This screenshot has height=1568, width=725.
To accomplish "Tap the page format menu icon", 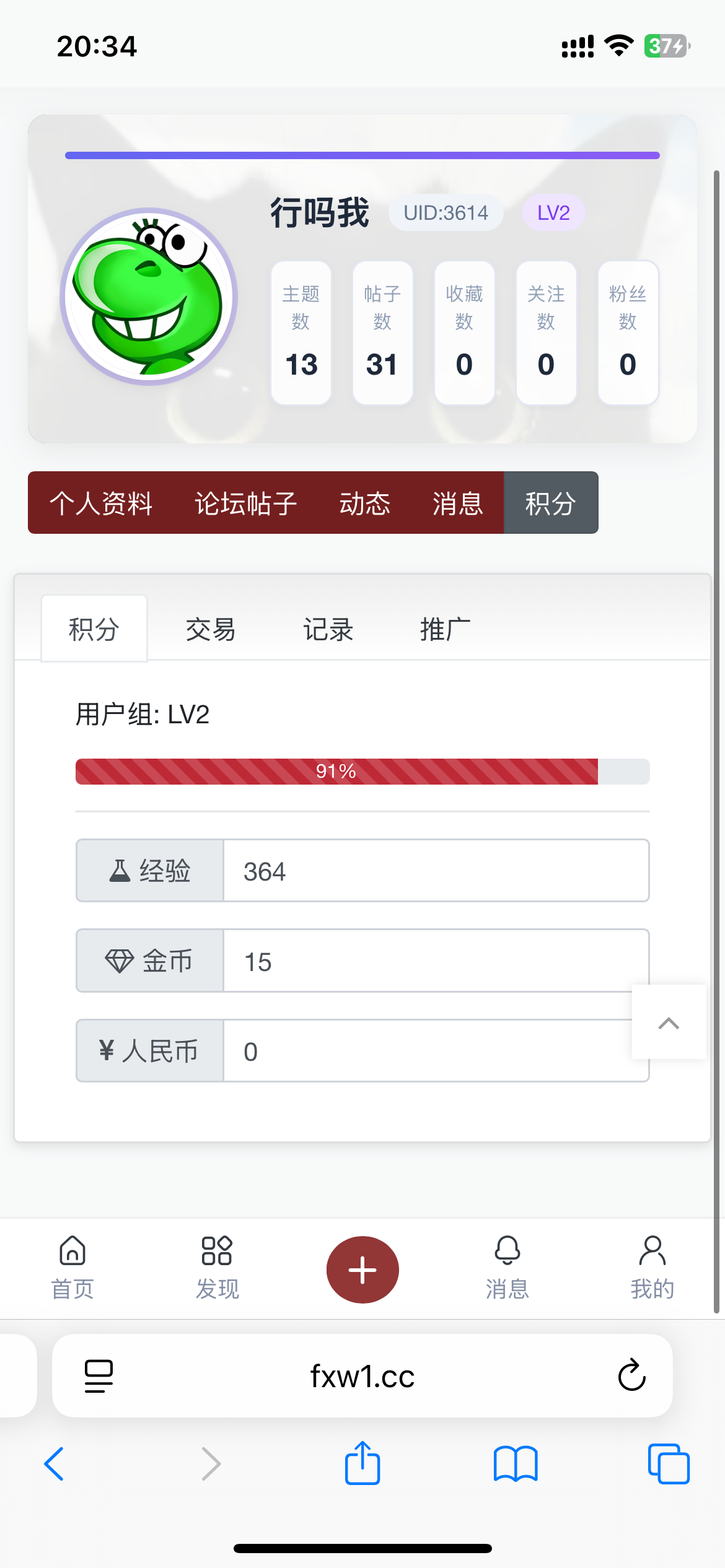I will (x=99, y=1375).
